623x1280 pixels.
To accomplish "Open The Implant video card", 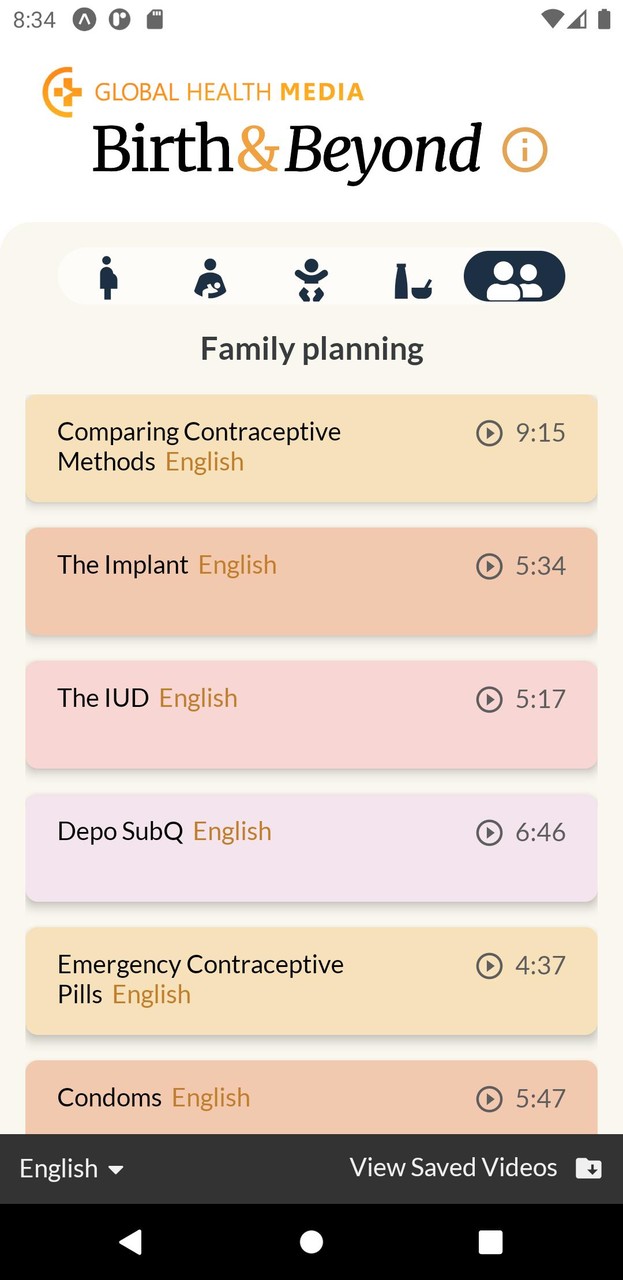I will [311, 581].
